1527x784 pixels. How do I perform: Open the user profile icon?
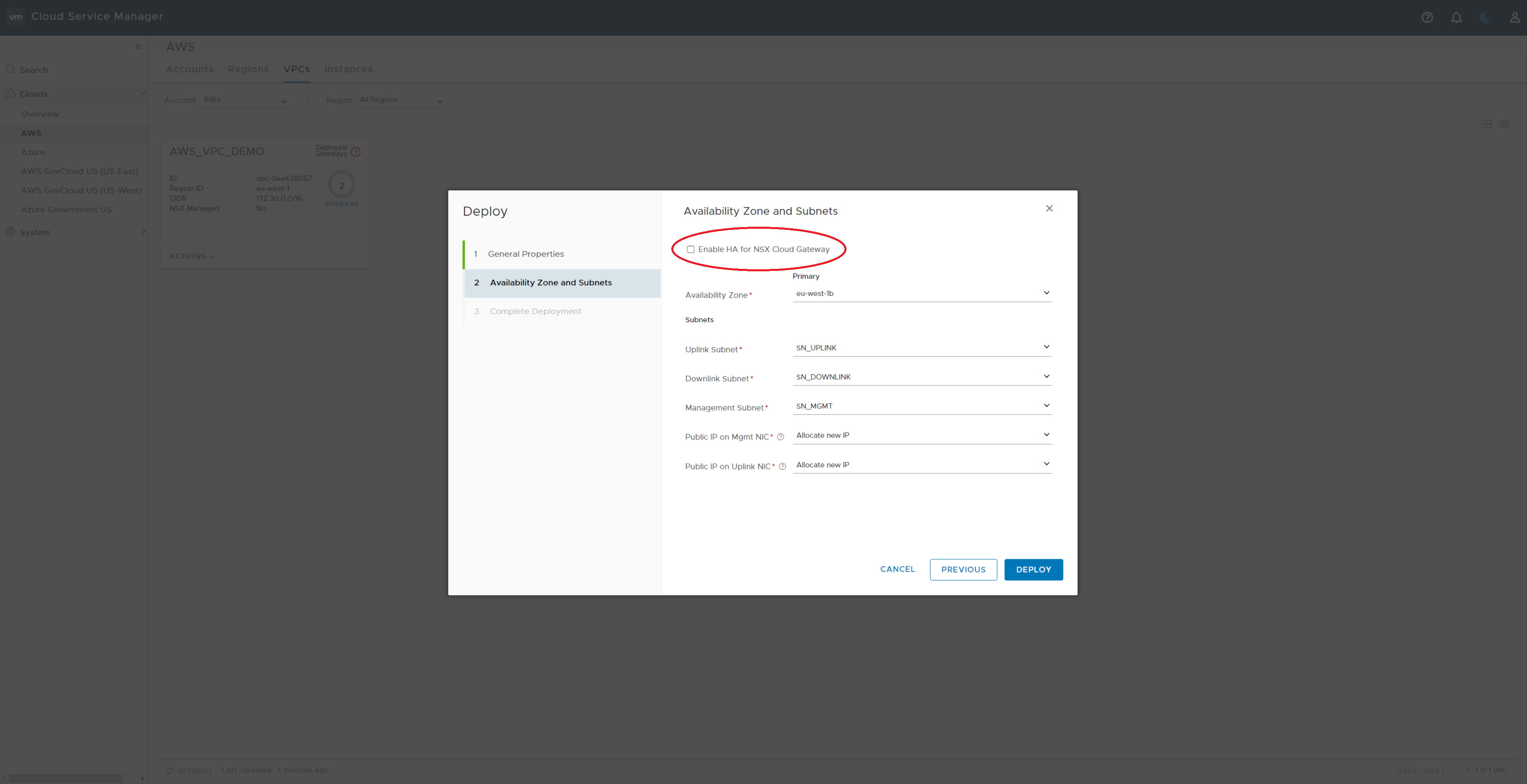[x=1514, y=17]
